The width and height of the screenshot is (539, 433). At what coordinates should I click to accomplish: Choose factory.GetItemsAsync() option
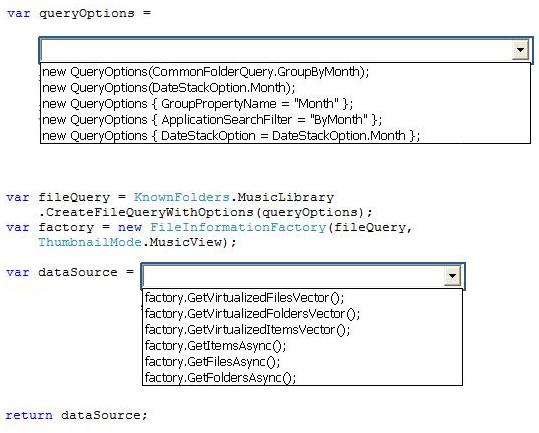pyautogui.click(x=302, y=345)
